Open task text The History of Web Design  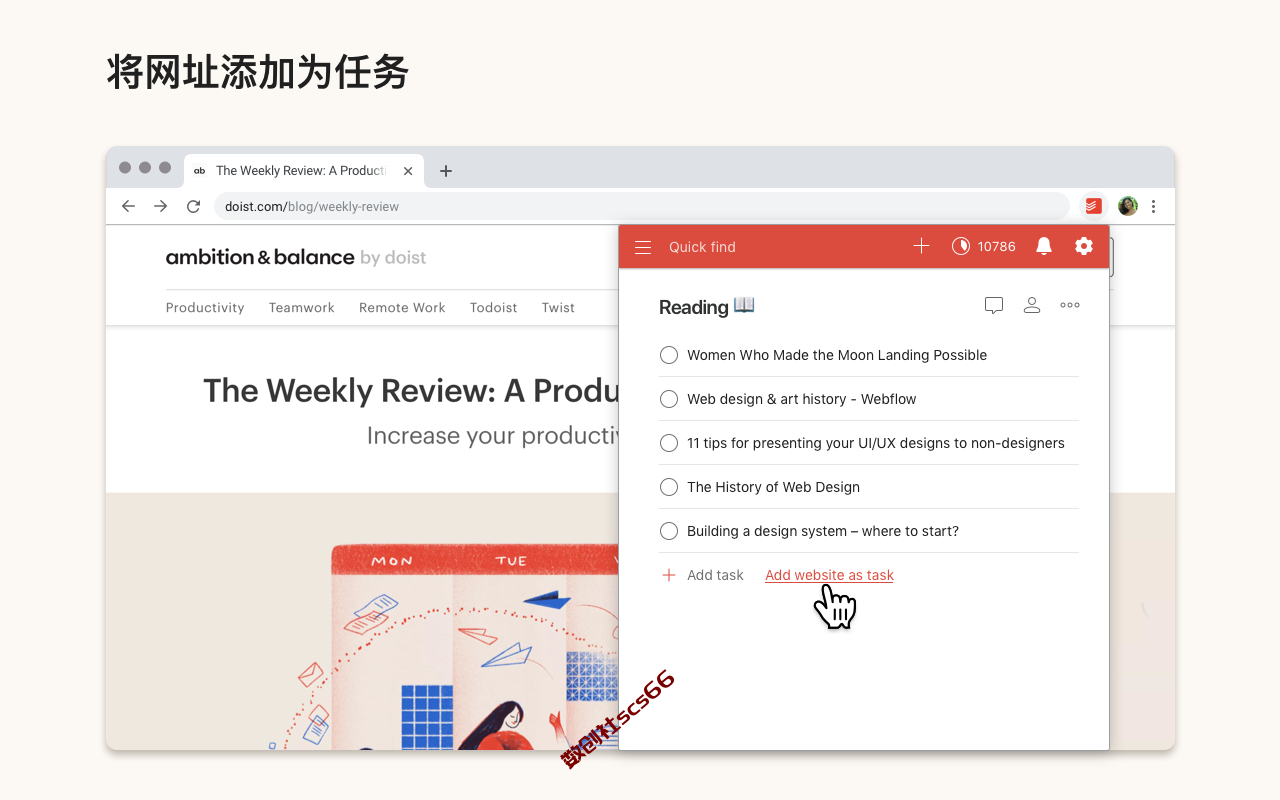click(x=773, y=487)
